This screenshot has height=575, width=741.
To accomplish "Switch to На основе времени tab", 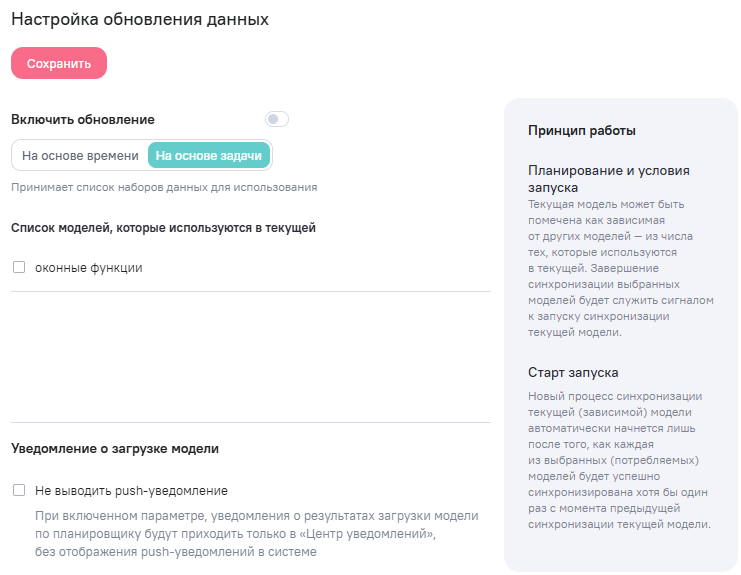I will coord(80,156).
